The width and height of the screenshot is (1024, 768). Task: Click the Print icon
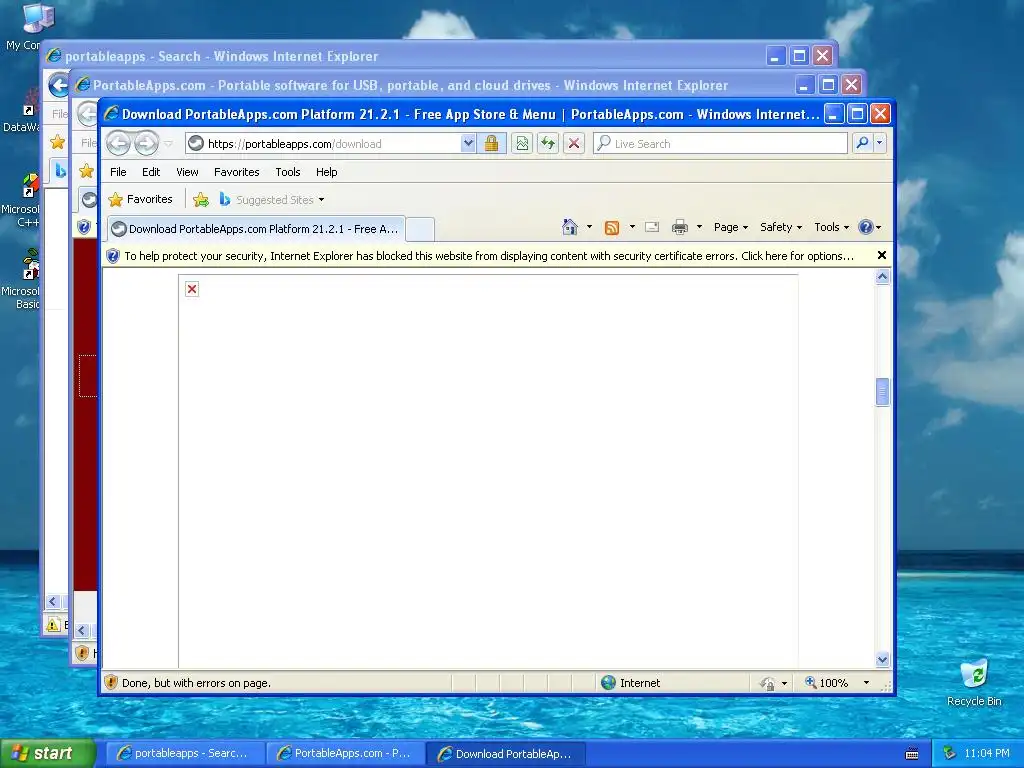680,227
